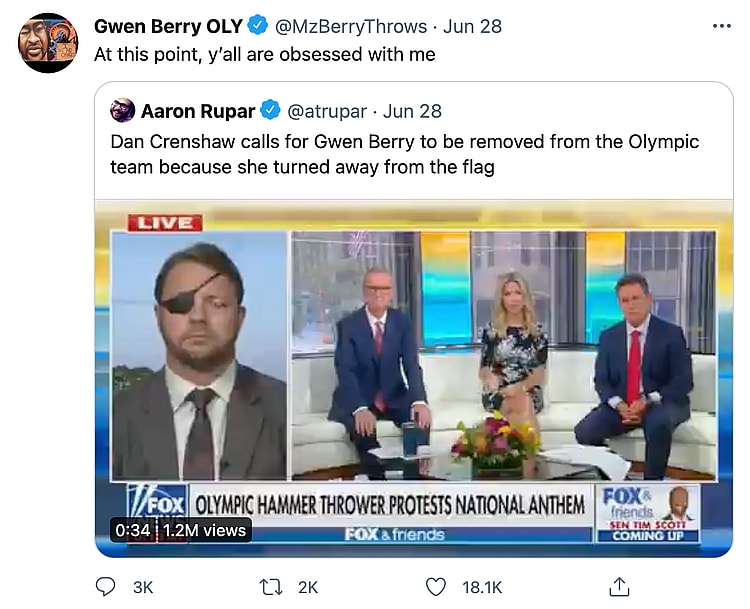Click the share upload icon
The height and width of the screenshot is (609, 750).
[x=619, y=586]
